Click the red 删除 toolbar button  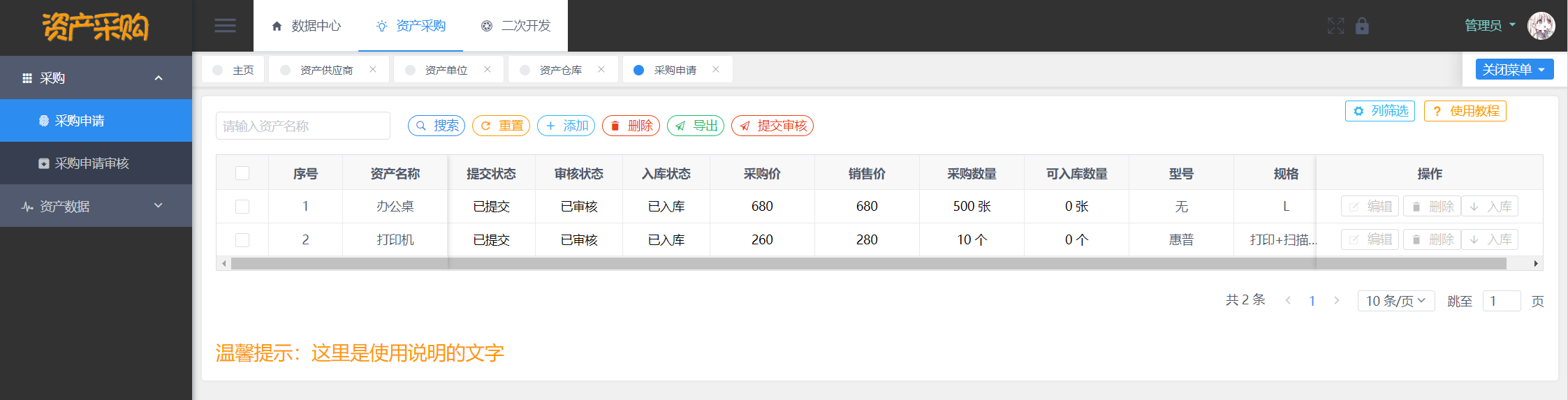click(x=631, y=126)
